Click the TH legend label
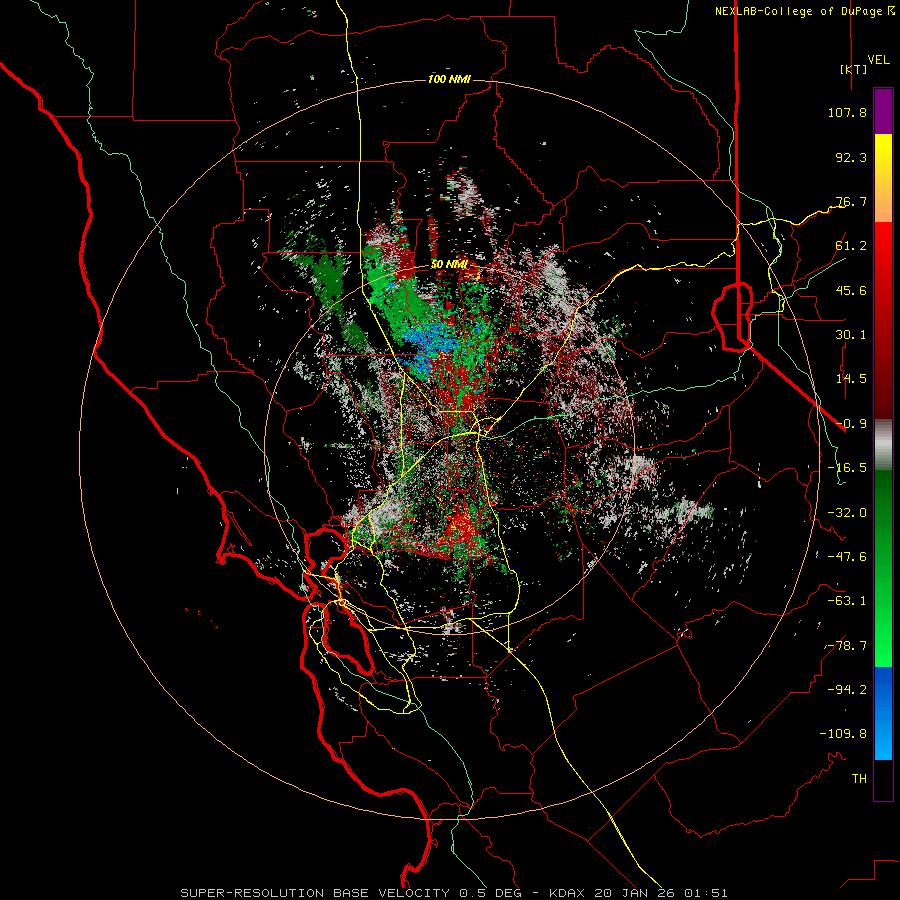 (859, 779)
